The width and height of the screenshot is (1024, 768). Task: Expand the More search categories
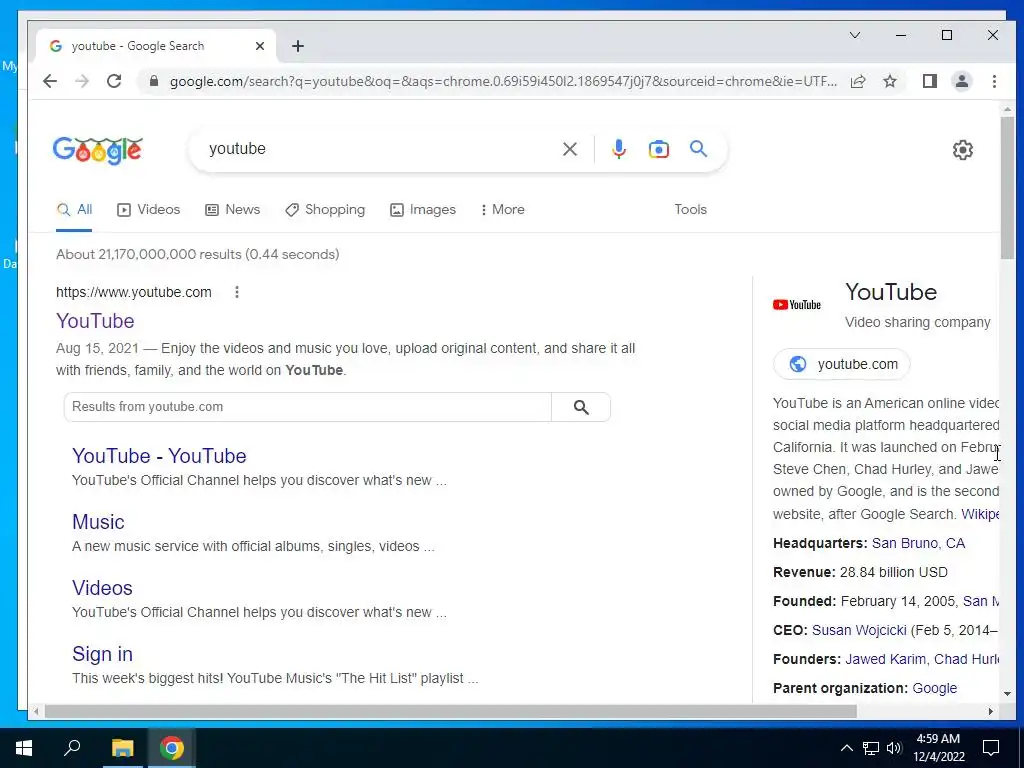coord(502,210)
